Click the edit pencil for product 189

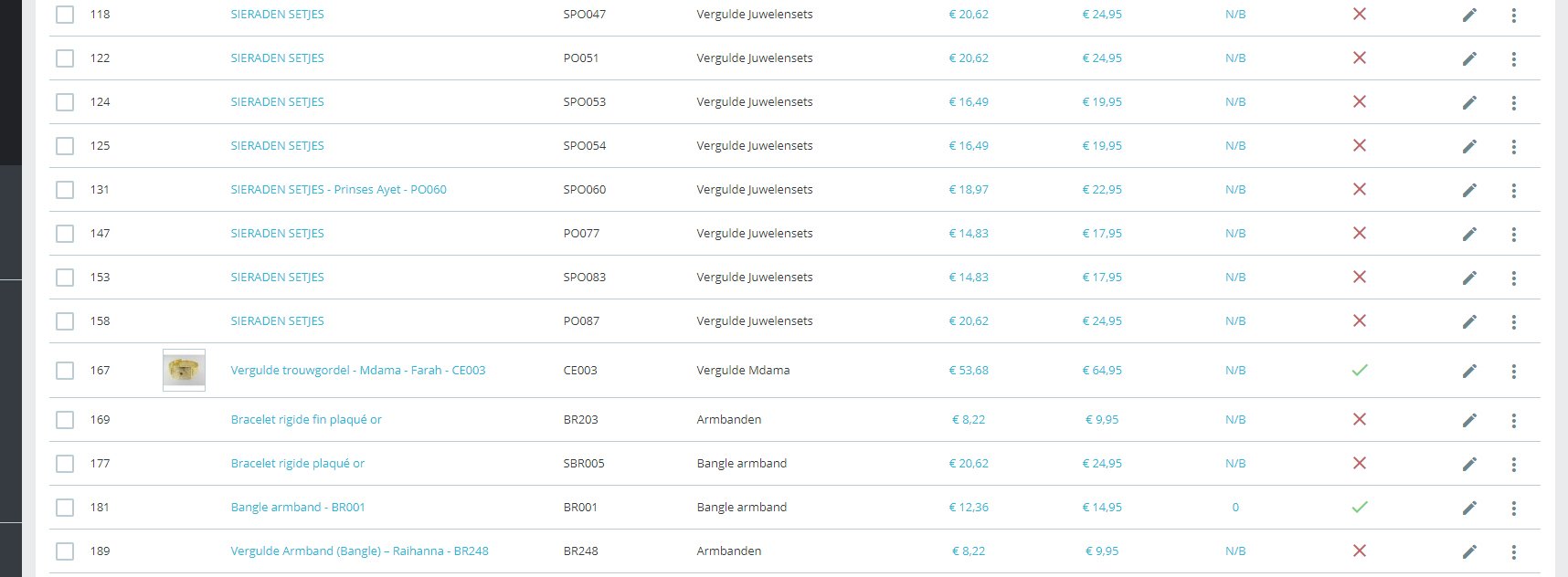(1469, 552)
